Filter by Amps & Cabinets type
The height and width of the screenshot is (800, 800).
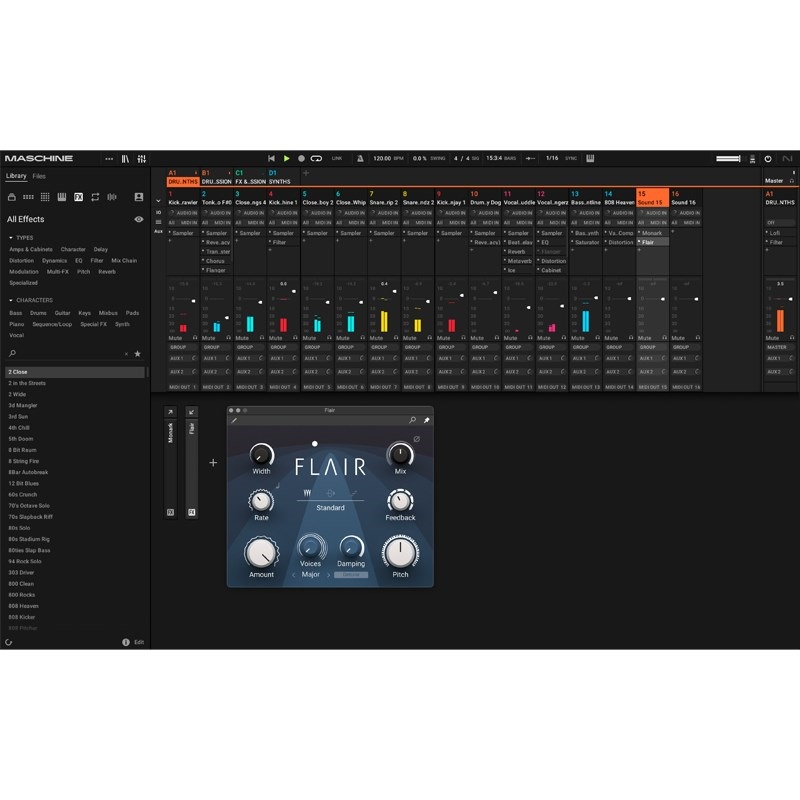pos(31,249)
